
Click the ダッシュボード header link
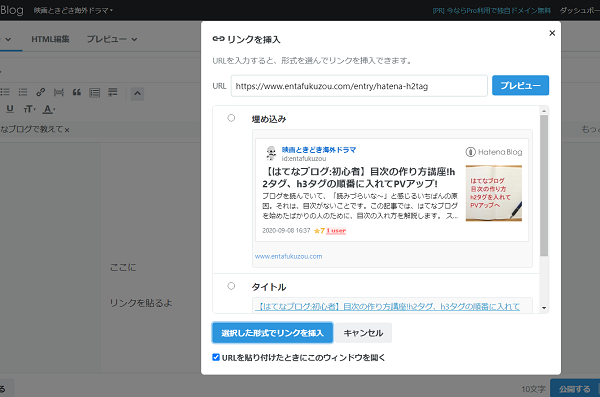580,11
